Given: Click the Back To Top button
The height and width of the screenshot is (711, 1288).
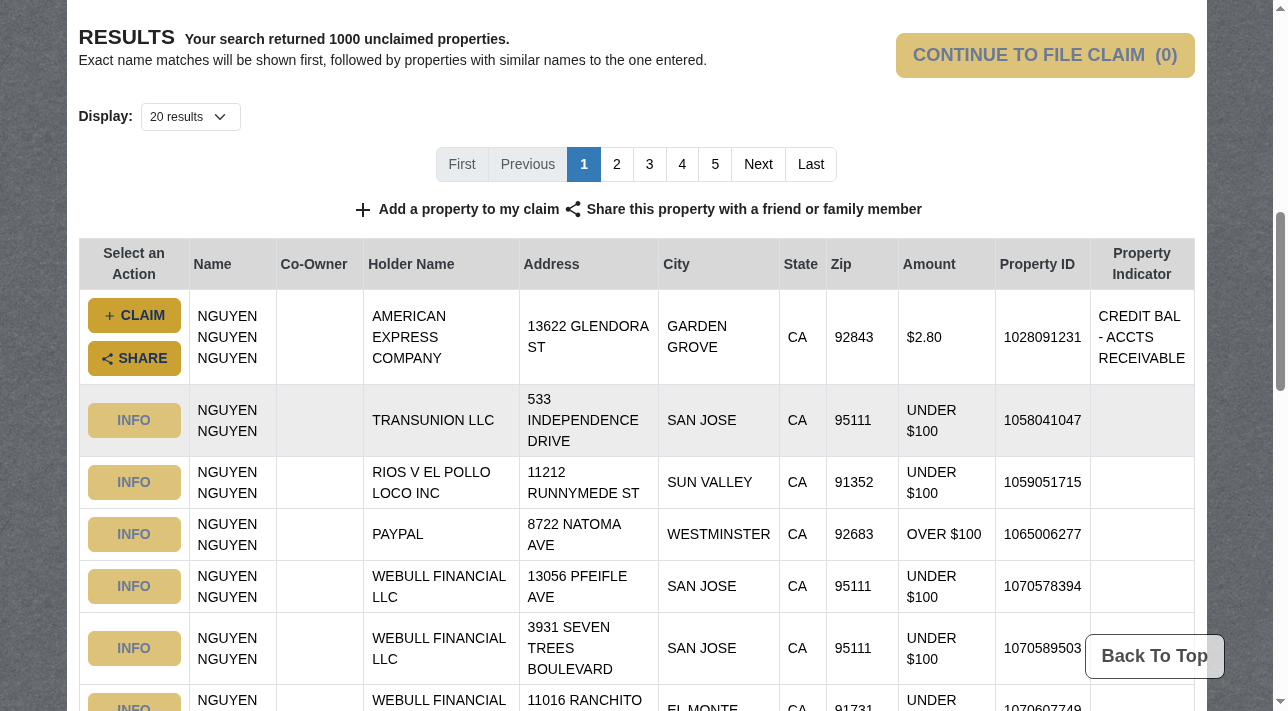Looking at the screenshot, I should [1155, 656].
